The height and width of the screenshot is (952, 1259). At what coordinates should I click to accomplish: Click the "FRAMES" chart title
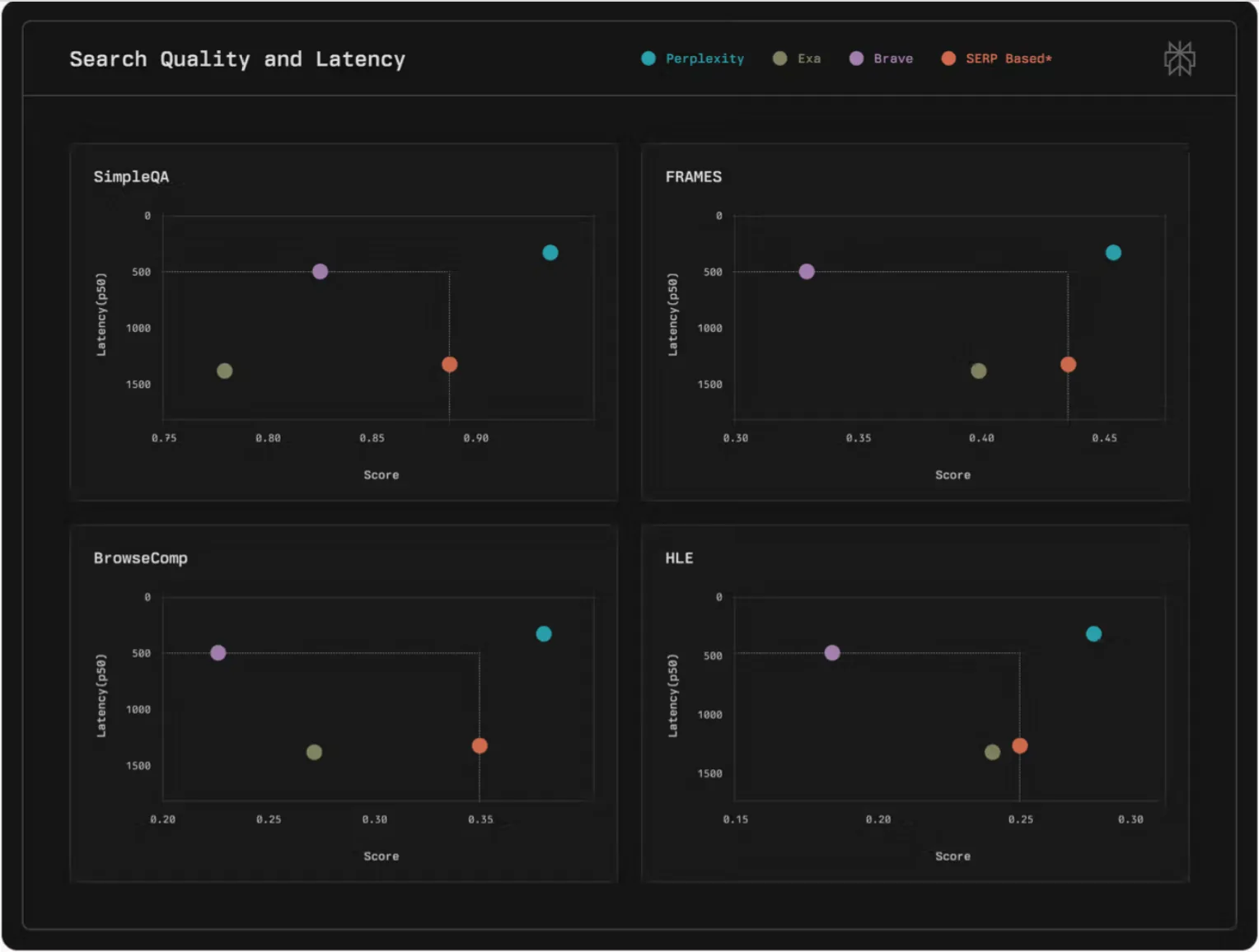click(x=693, y=177)
